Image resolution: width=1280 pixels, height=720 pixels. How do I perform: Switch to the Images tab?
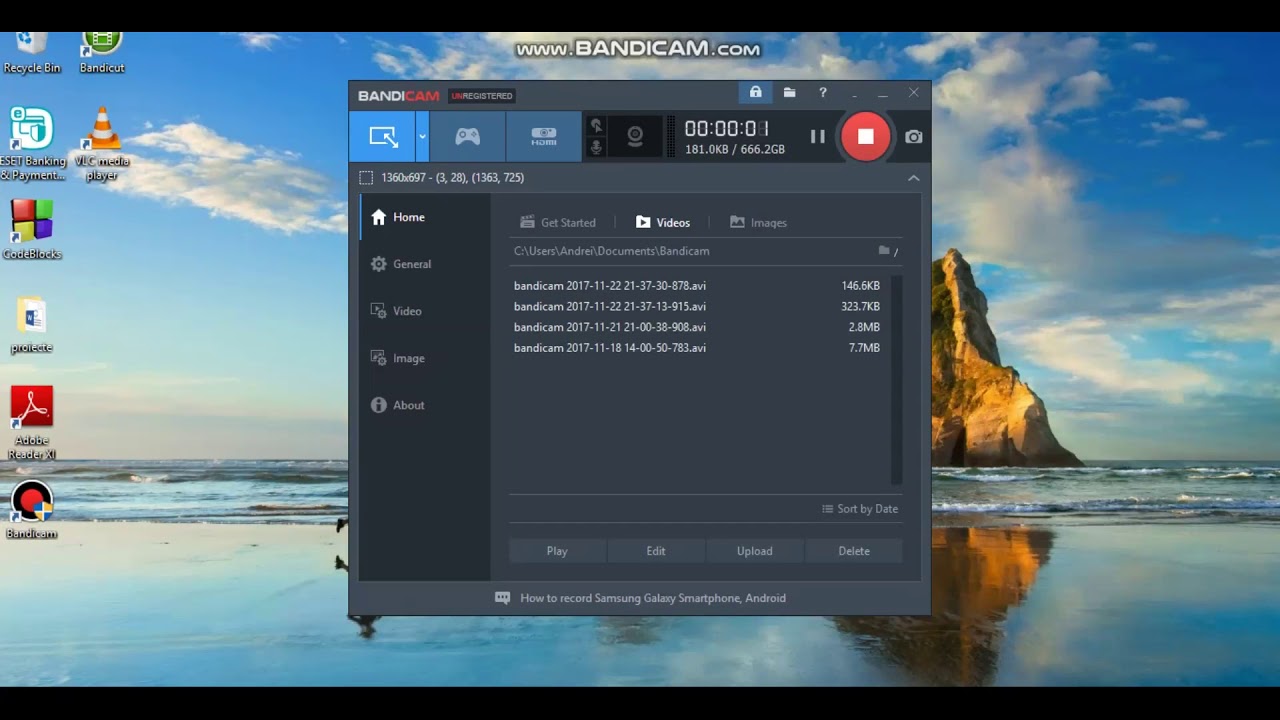click(x=758, y=223)
